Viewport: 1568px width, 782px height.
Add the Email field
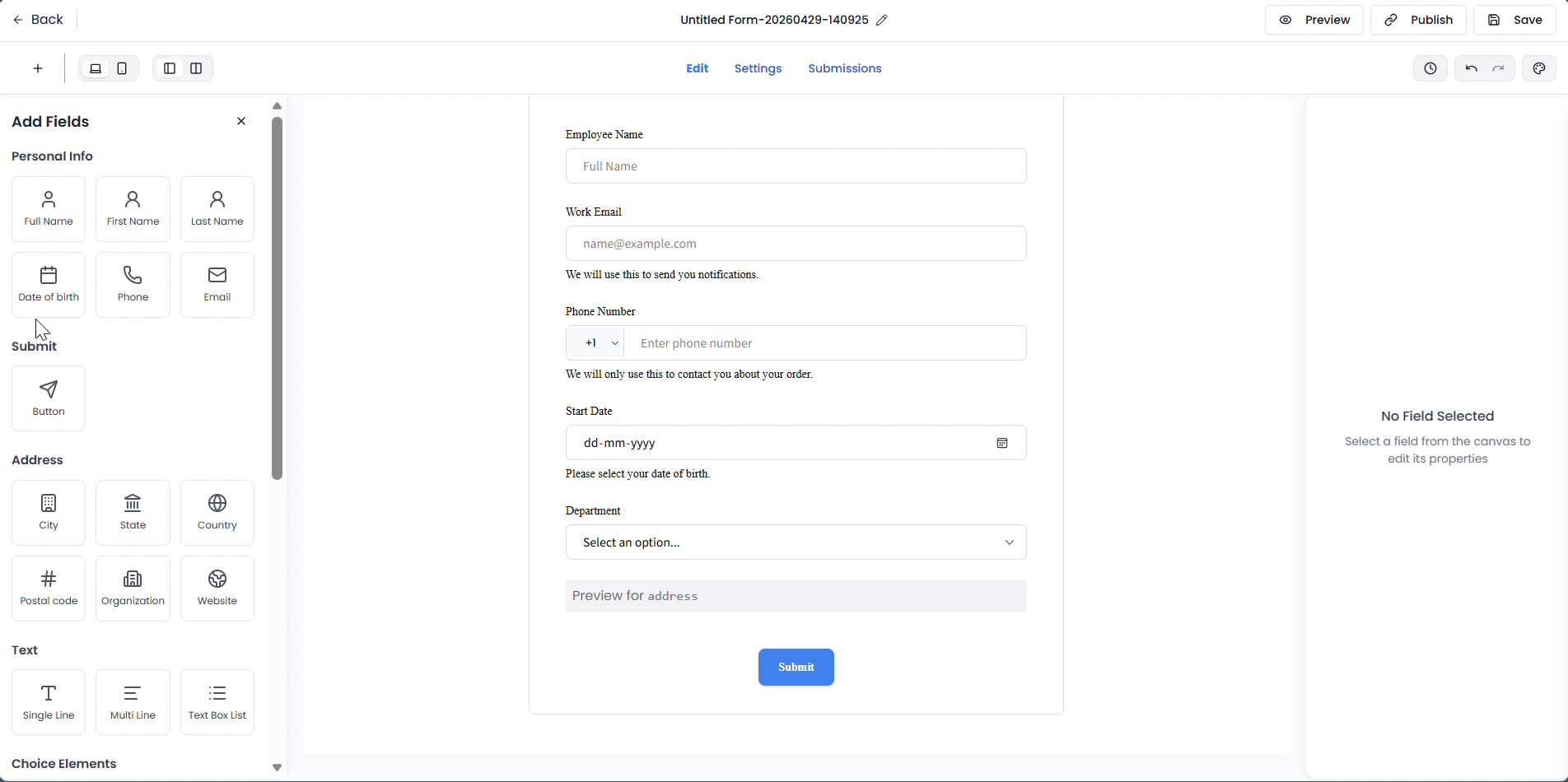tap(217, 285)
